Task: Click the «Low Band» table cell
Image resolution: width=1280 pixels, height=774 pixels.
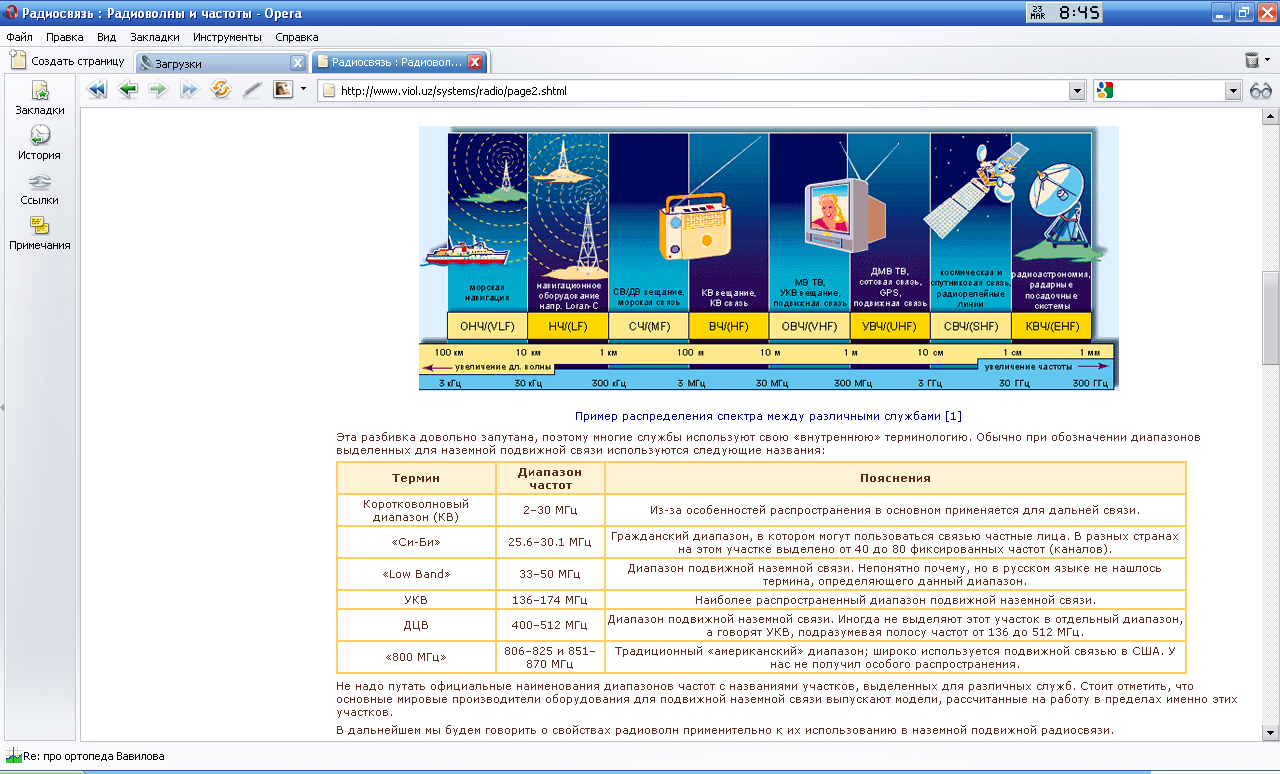Action: coord(417,574)
